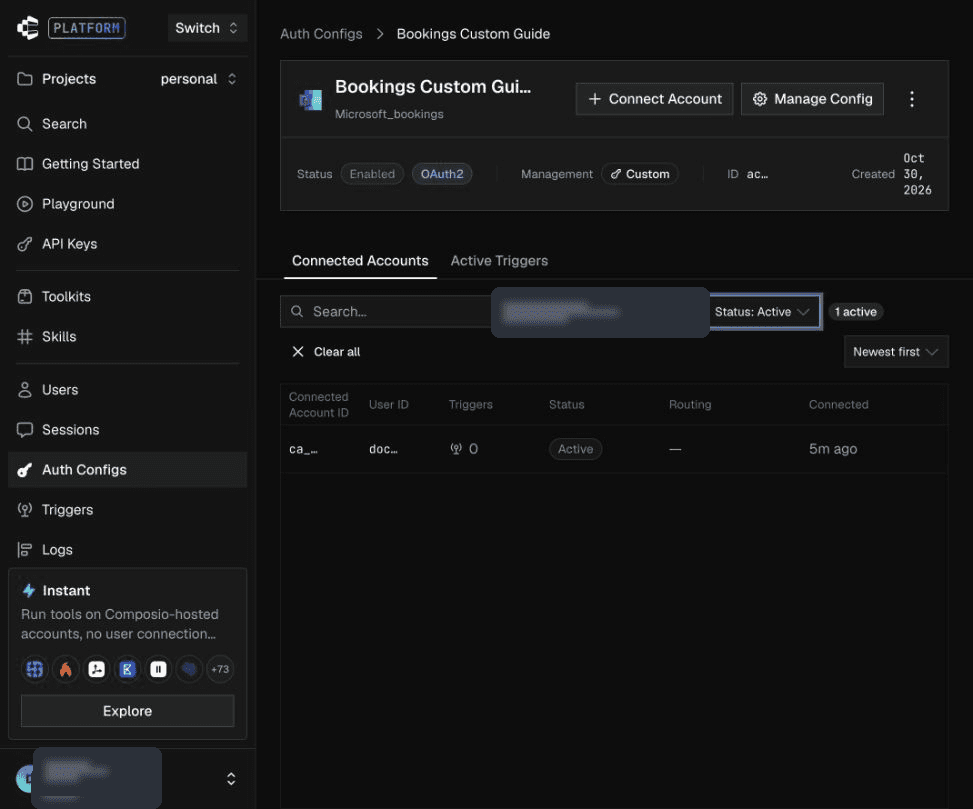Click the Clear all filters label
This screenshot has width=973, height=809.
tap(336, 352)
